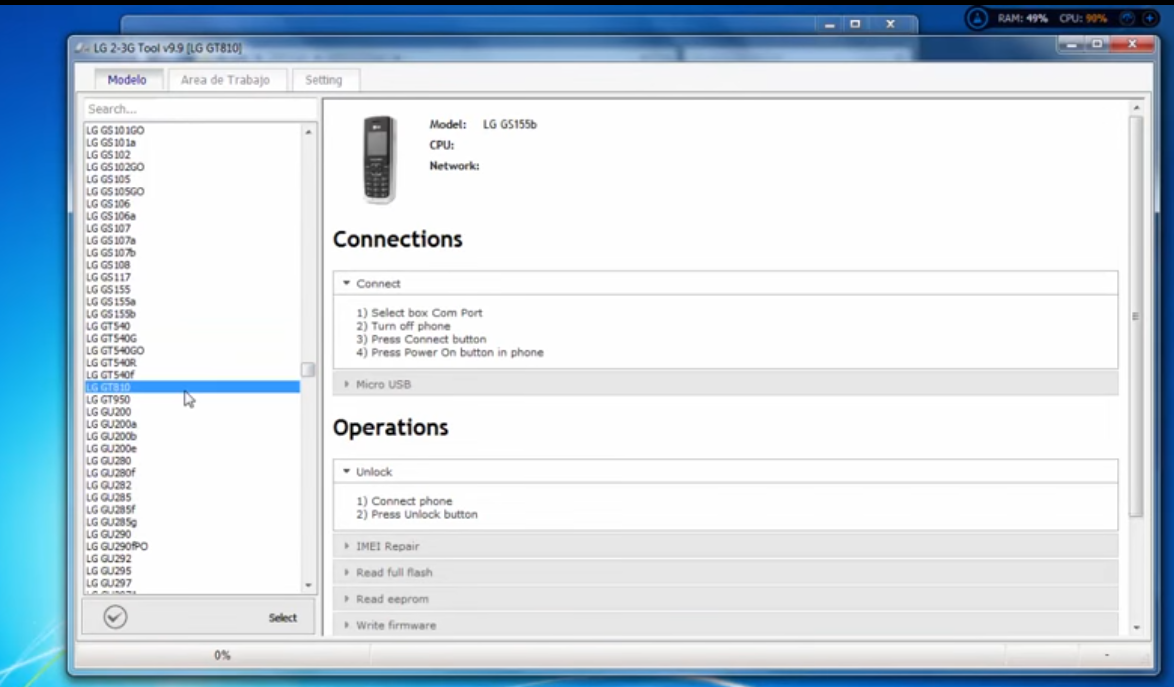
Task: Select LG GS106 in the list
Action: pyautogui.click(x=192, y=204)
